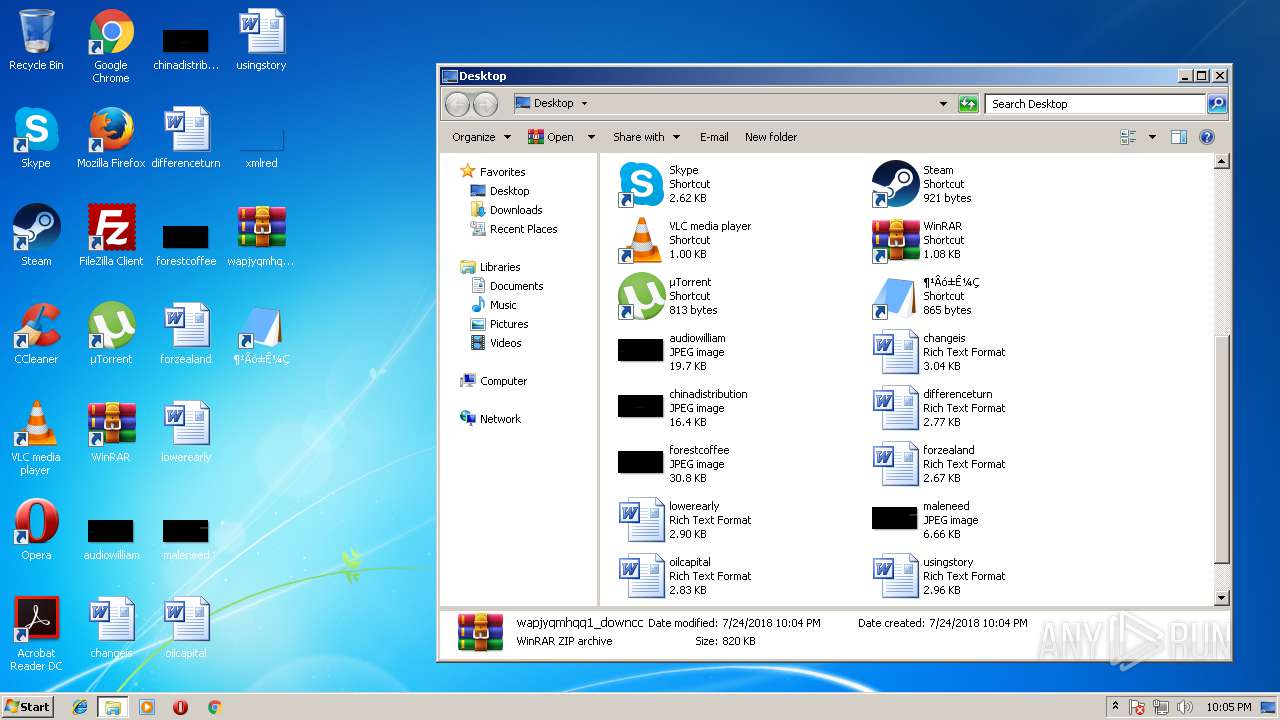Show hidden tray icons arrow
The width and height of the screenshot is (1280, 720).
click(1114, 707)
